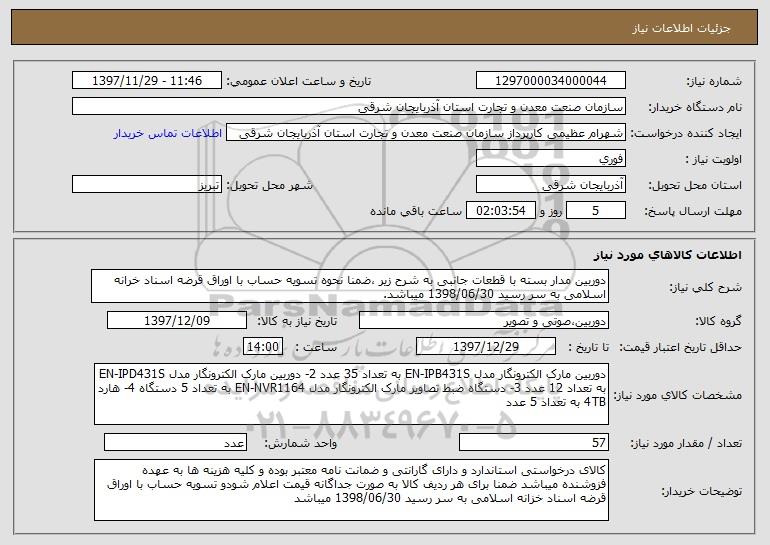Click the label توضیحات خریدار
Image resolution: width=770 pixels, height=545 pixels.
[701, 491]
